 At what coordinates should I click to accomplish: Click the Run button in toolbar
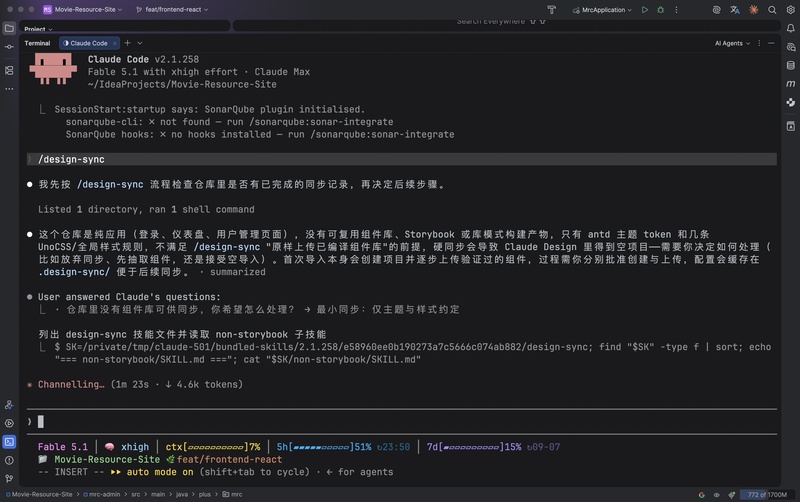point(645,10)
